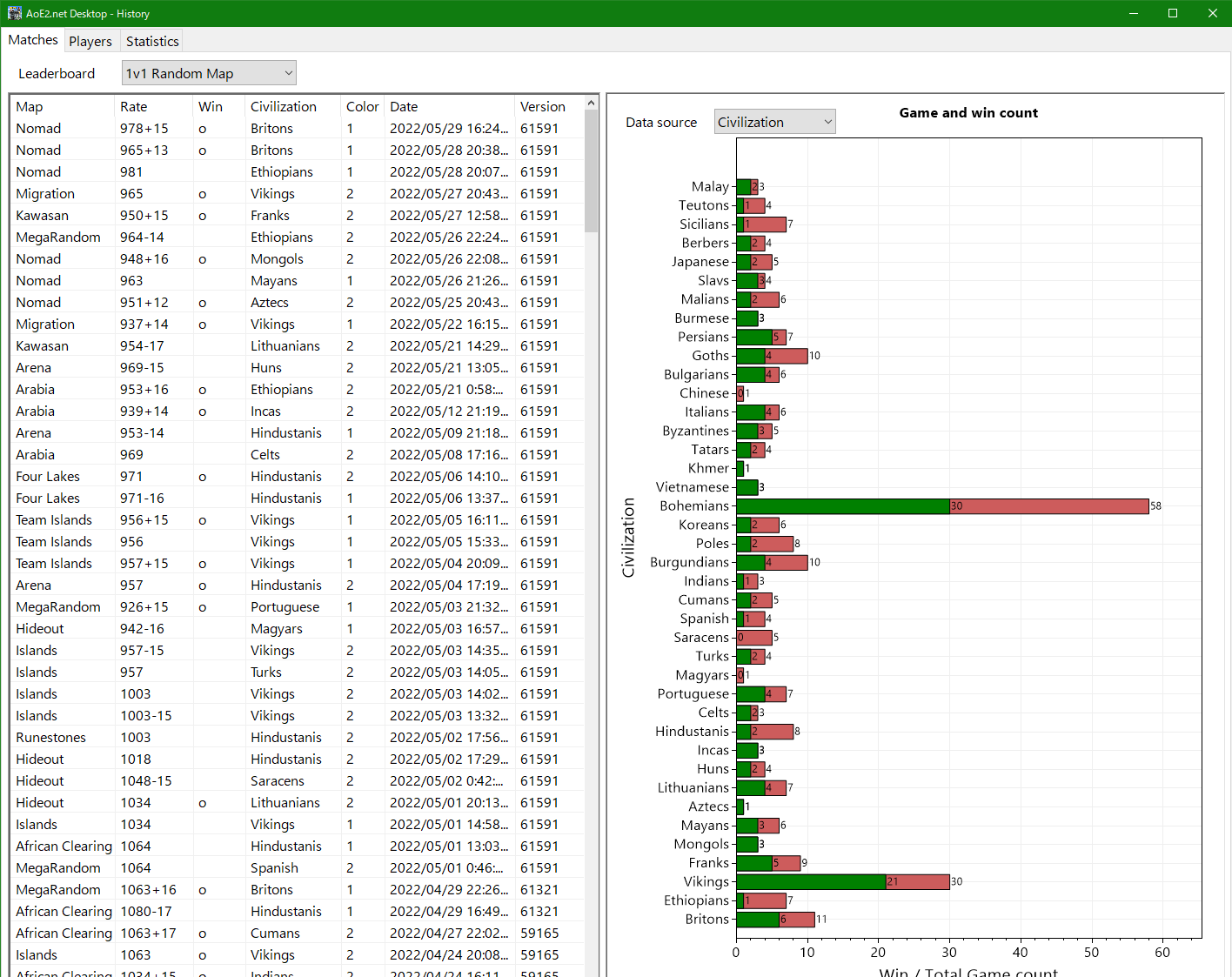Viewport: 1232px width, 977px height.
Task: Click the Version column header
Action: point(542,106)
